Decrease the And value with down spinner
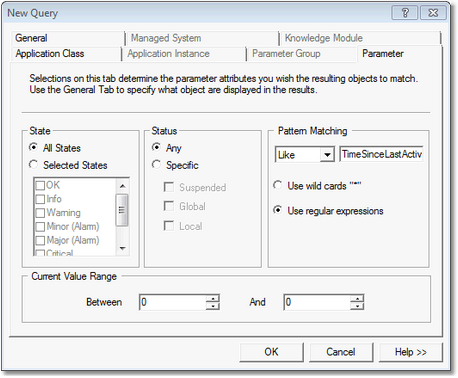The height and width of the screenshot is (378, 458). click(357, 306)
